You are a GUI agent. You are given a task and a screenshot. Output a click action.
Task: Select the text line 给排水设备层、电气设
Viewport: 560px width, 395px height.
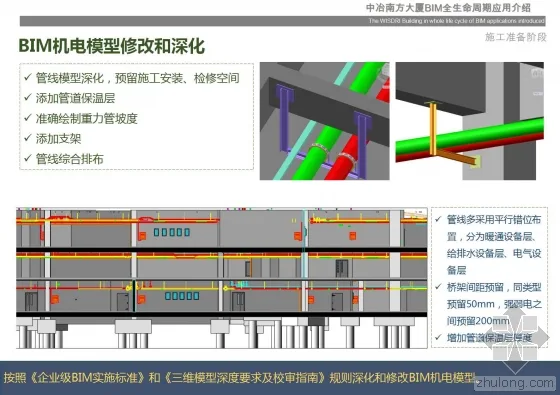point(494,254)
